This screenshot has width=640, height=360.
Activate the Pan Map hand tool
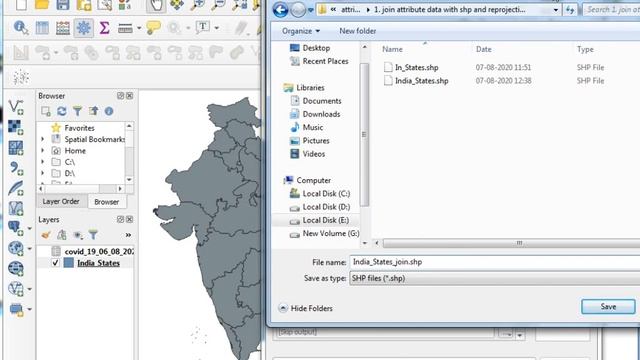pos(156,5)
